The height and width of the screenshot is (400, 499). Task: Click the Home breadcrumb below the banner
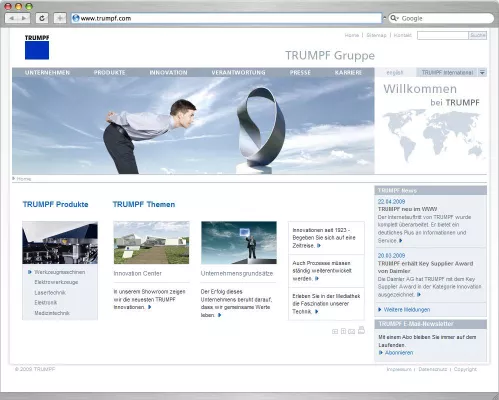(24, 179)
